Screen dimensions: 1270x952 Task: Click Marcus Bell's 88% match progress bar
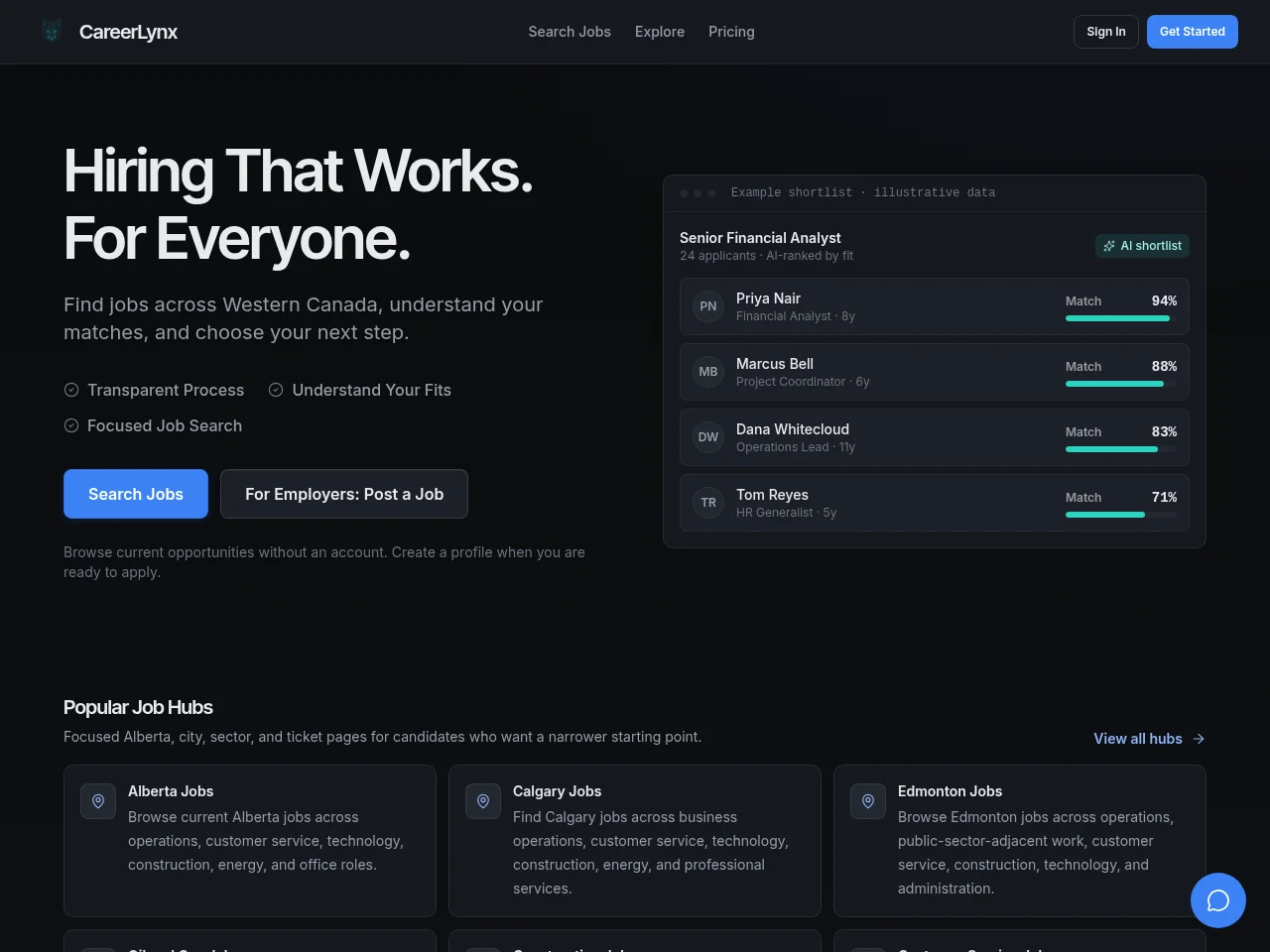tap(1121, 384)
